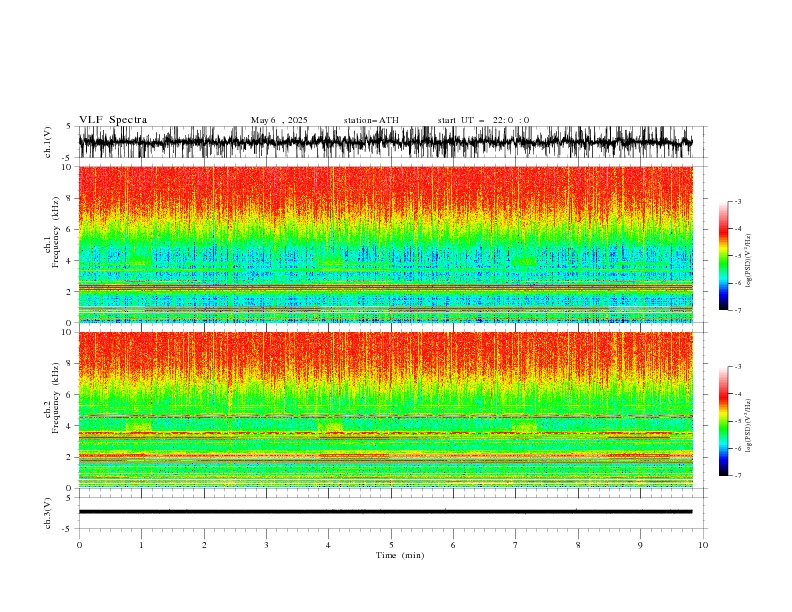
Task: Click the "2" kHz tick on ch.2 frequency axis
Action: 69,457
